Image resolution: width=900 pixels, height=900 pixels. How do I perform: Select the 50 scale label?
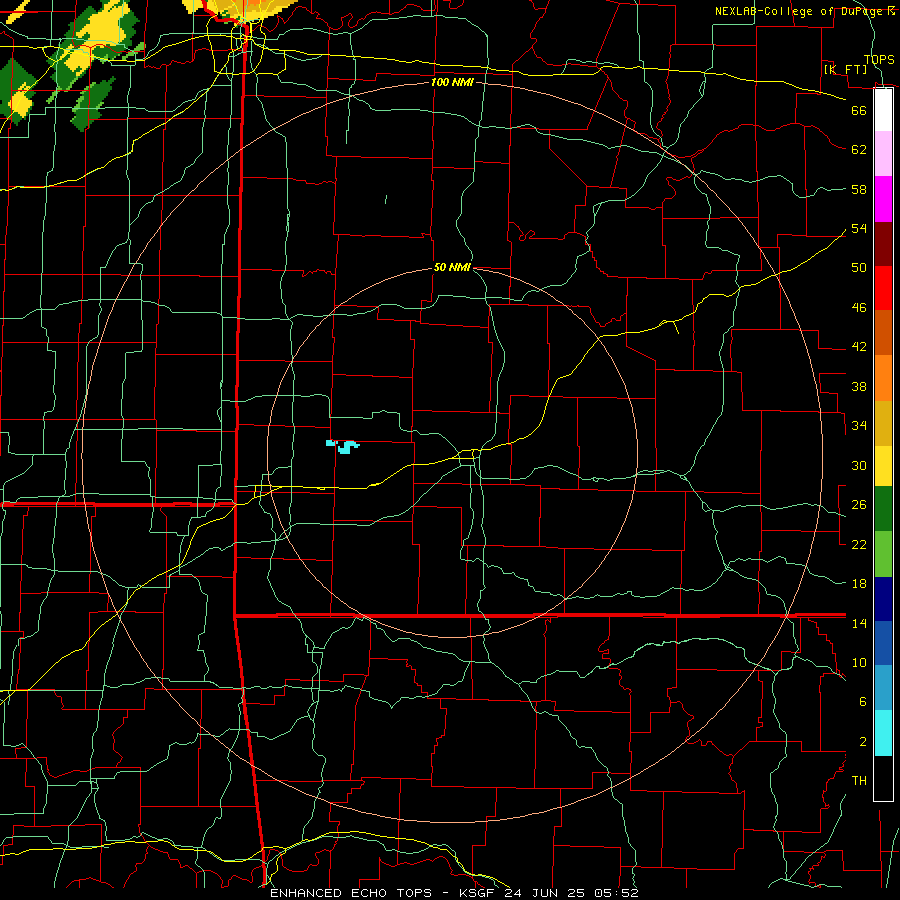coord(859,267)
